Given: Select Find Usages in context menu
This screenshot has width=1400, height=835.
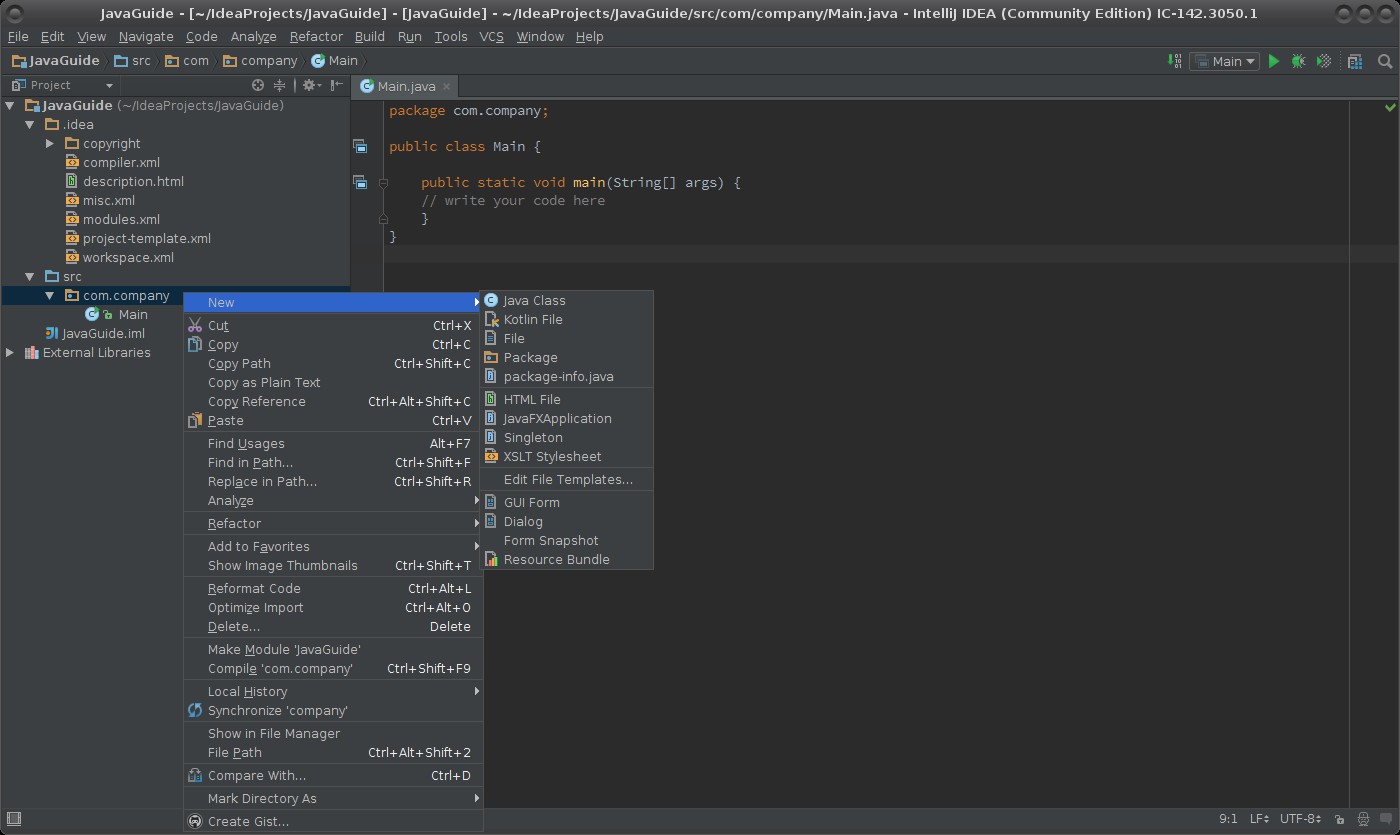Looking at the screenshot, I should [333, 443].
